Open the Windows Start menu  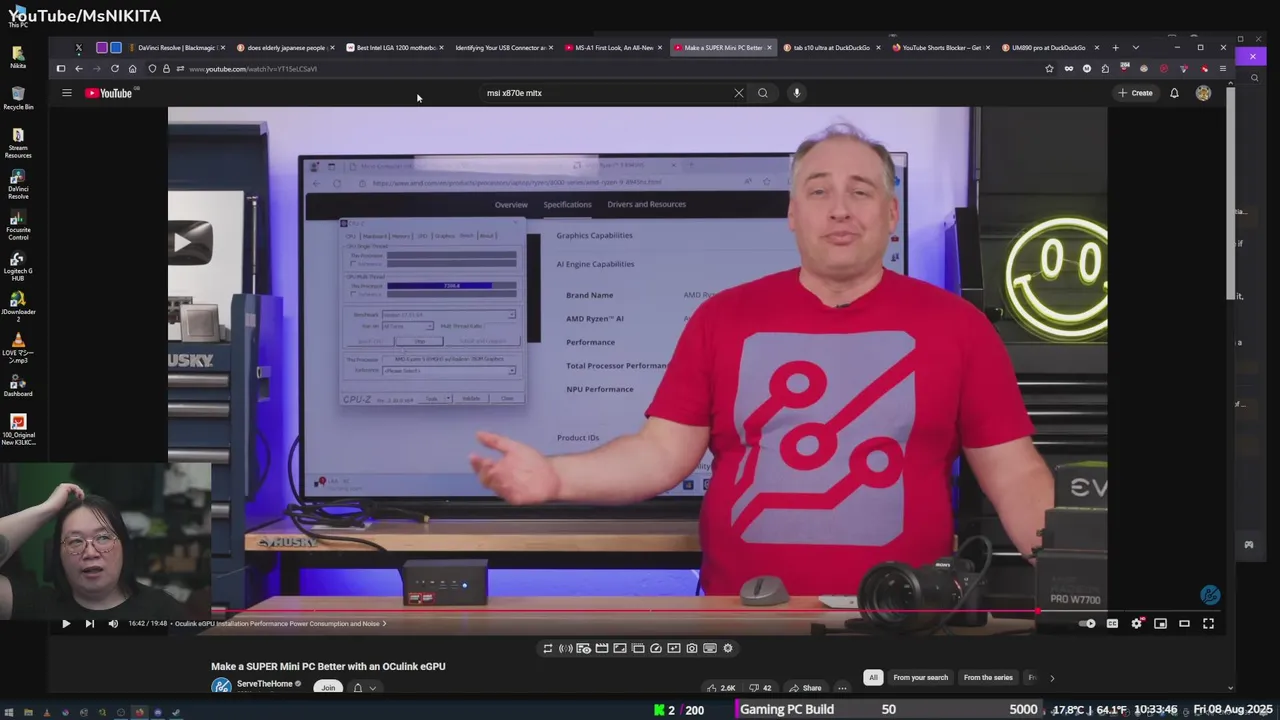pyautogui.click(x=9, y=713)
